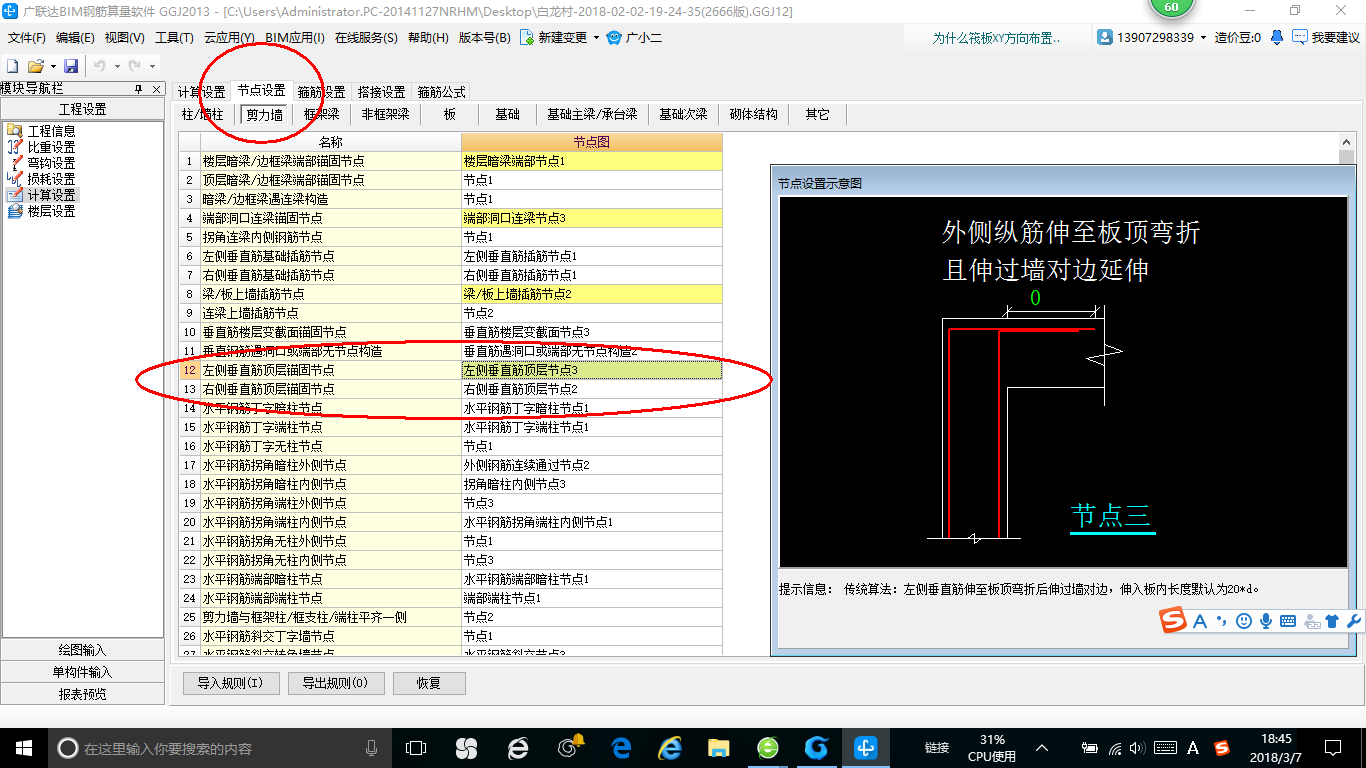Select 楼层设置 in the navigation tree

click(x=51, y=211)
